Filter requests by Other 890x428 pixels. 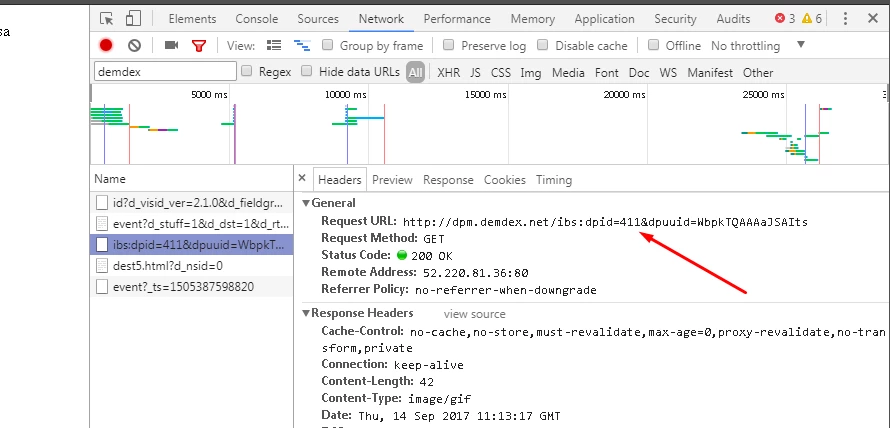[758, 73]
